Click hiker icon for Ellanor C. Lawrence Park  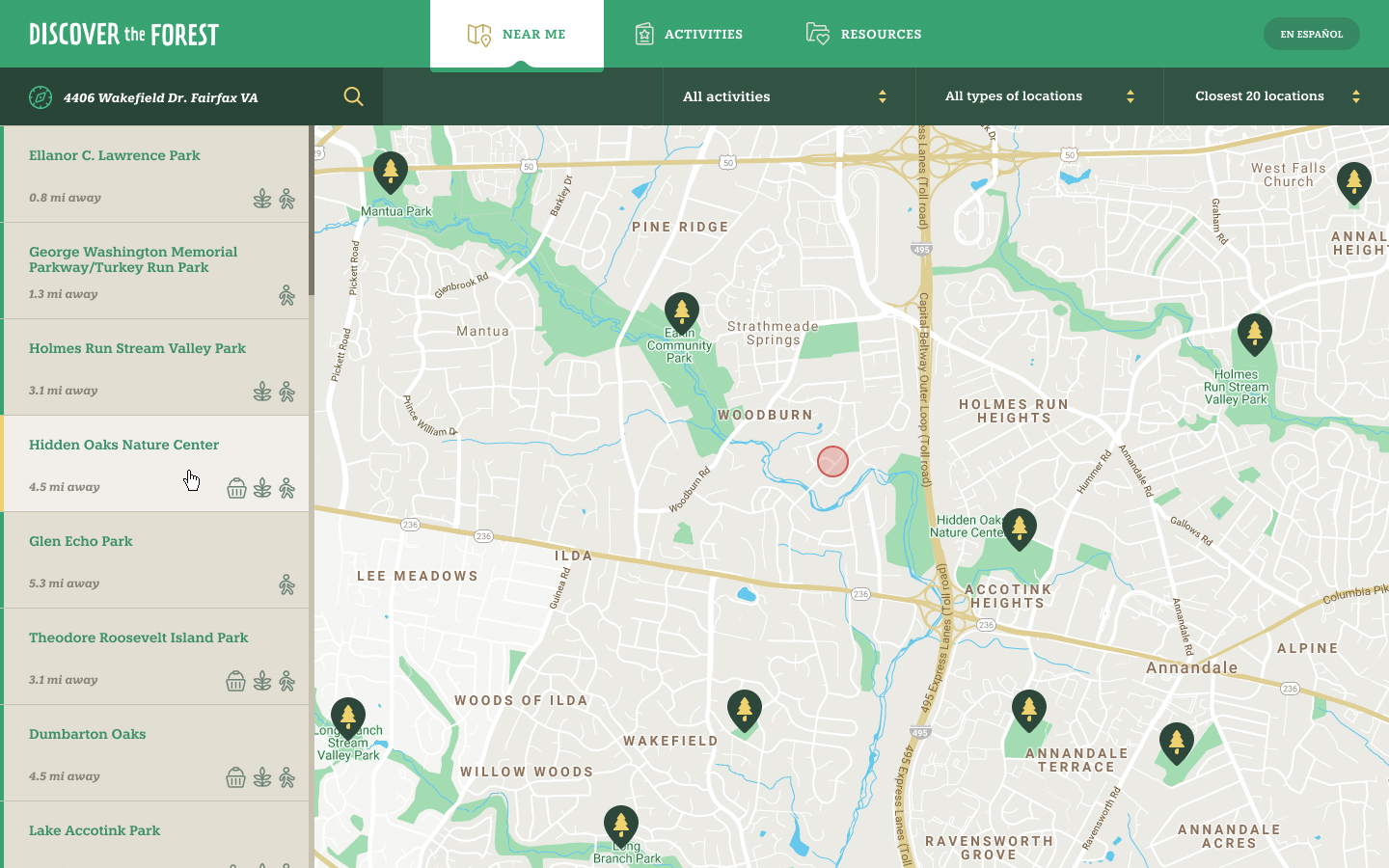286,199
